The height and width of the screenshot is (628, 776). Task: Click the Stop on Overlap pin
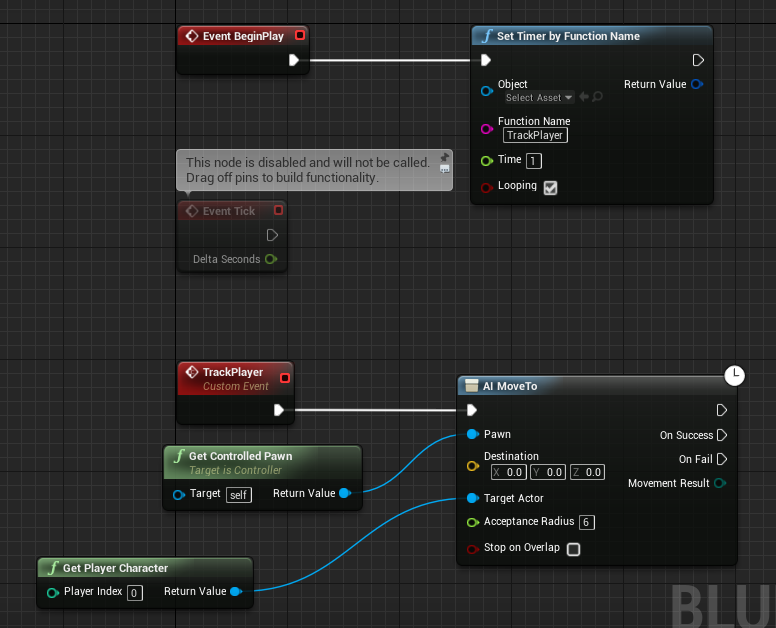473,549
